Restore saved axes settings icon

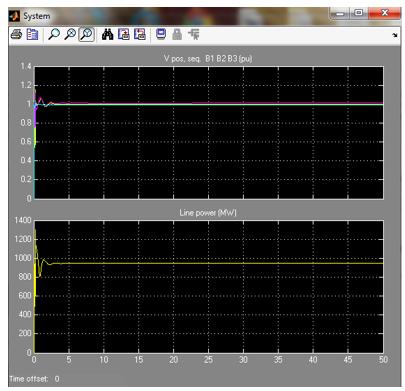140,34
